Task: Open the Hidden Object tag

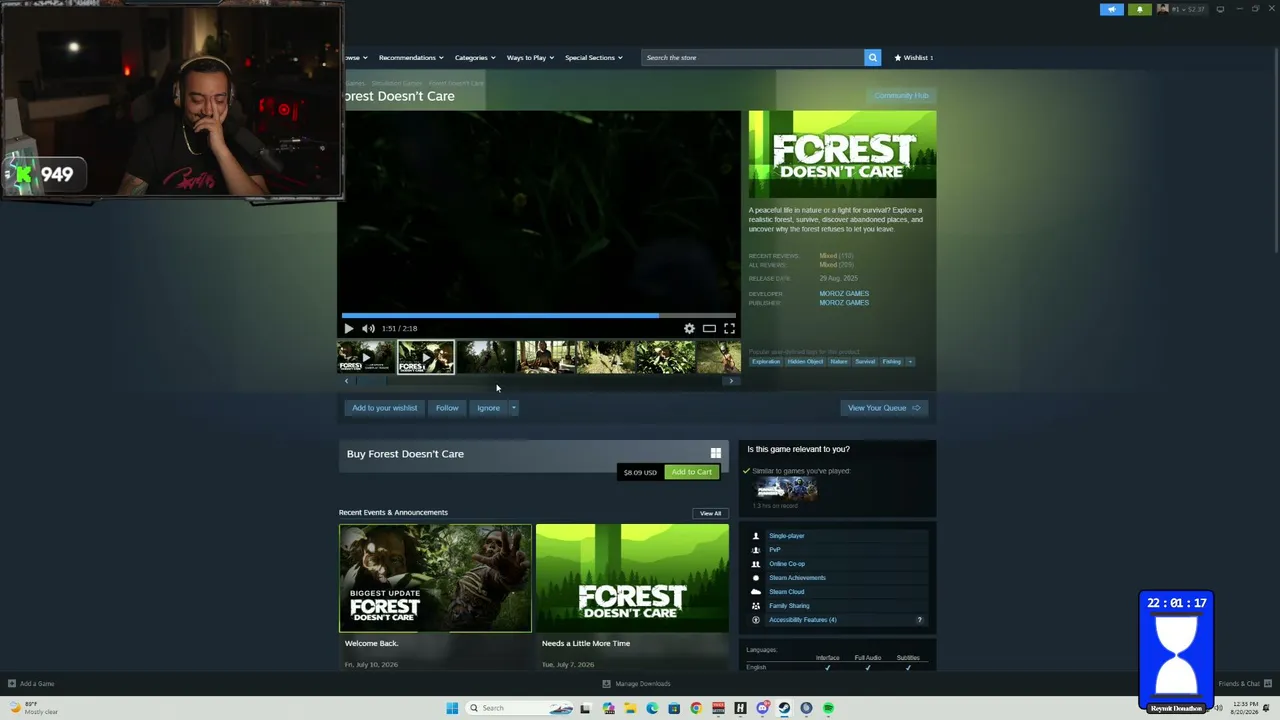Action: pyautogui.click(x=805, y=362)
